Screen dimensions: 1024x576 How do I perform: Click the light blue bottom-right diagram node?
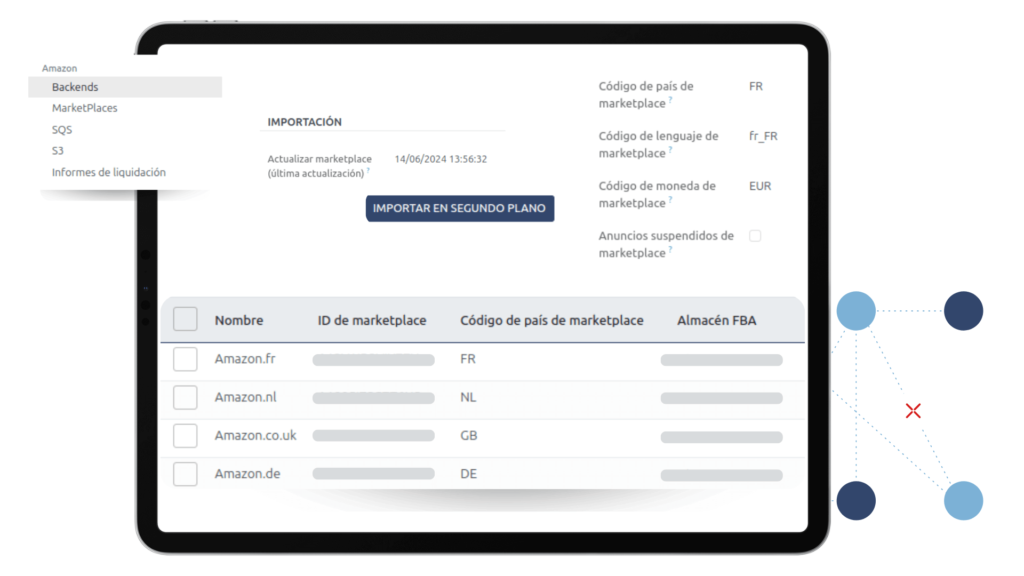coord(963,500)
